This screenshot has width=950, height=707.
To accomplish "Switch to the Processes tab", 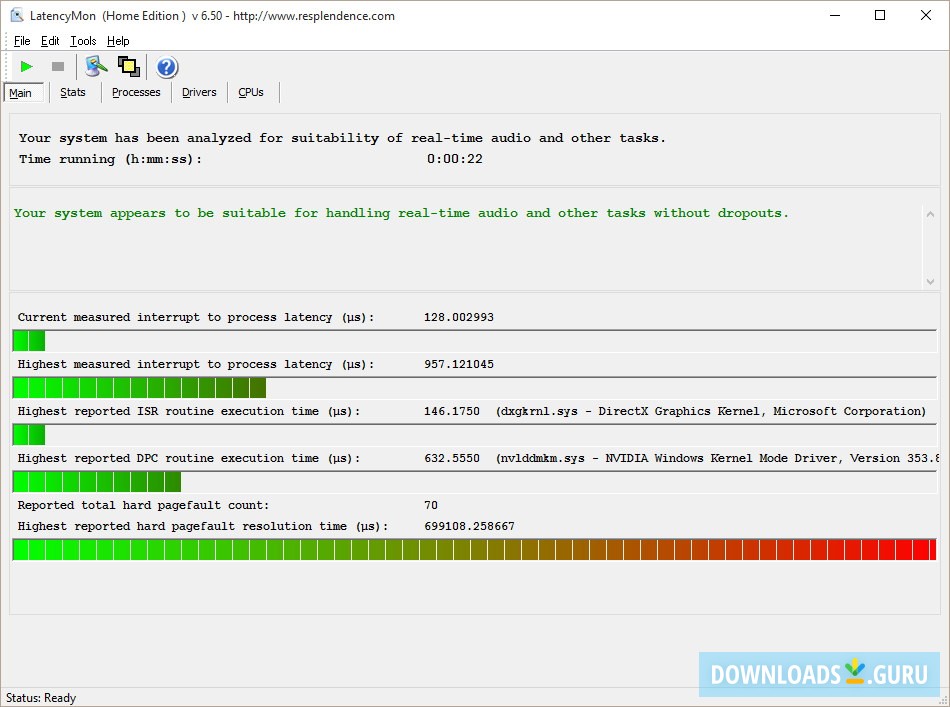I will click(136, 92).
